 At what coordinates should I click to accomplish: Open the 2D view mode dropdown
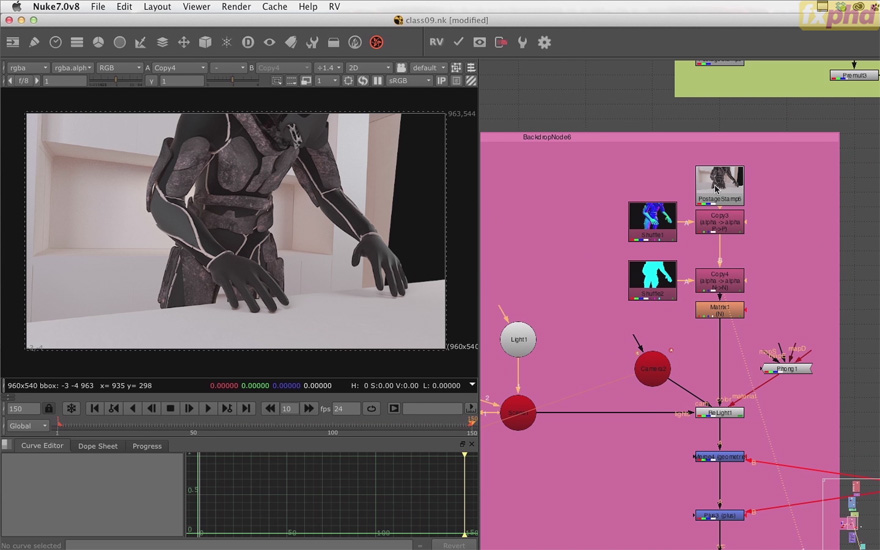pos(369,67)
